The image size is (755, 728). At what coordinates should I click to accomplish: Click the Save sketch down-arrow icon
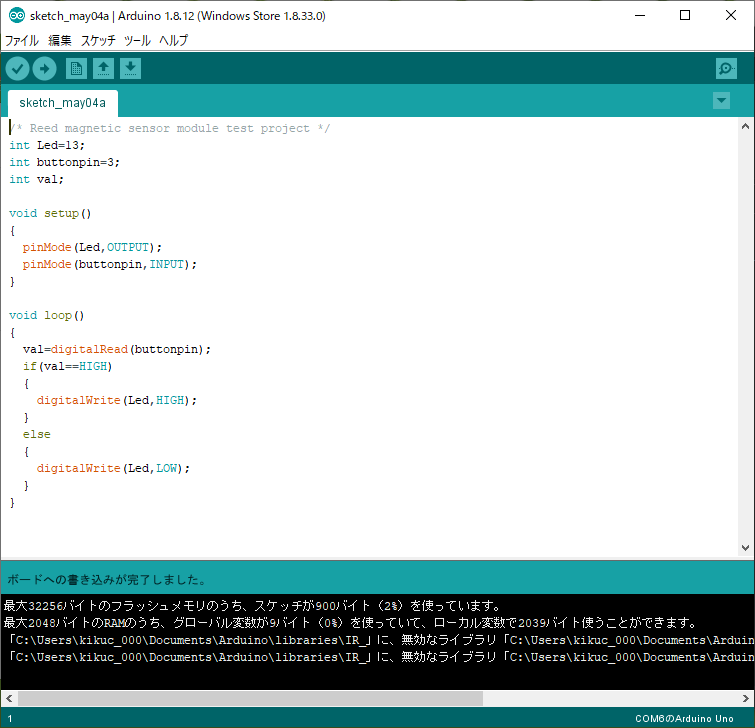tap(131, 68)
